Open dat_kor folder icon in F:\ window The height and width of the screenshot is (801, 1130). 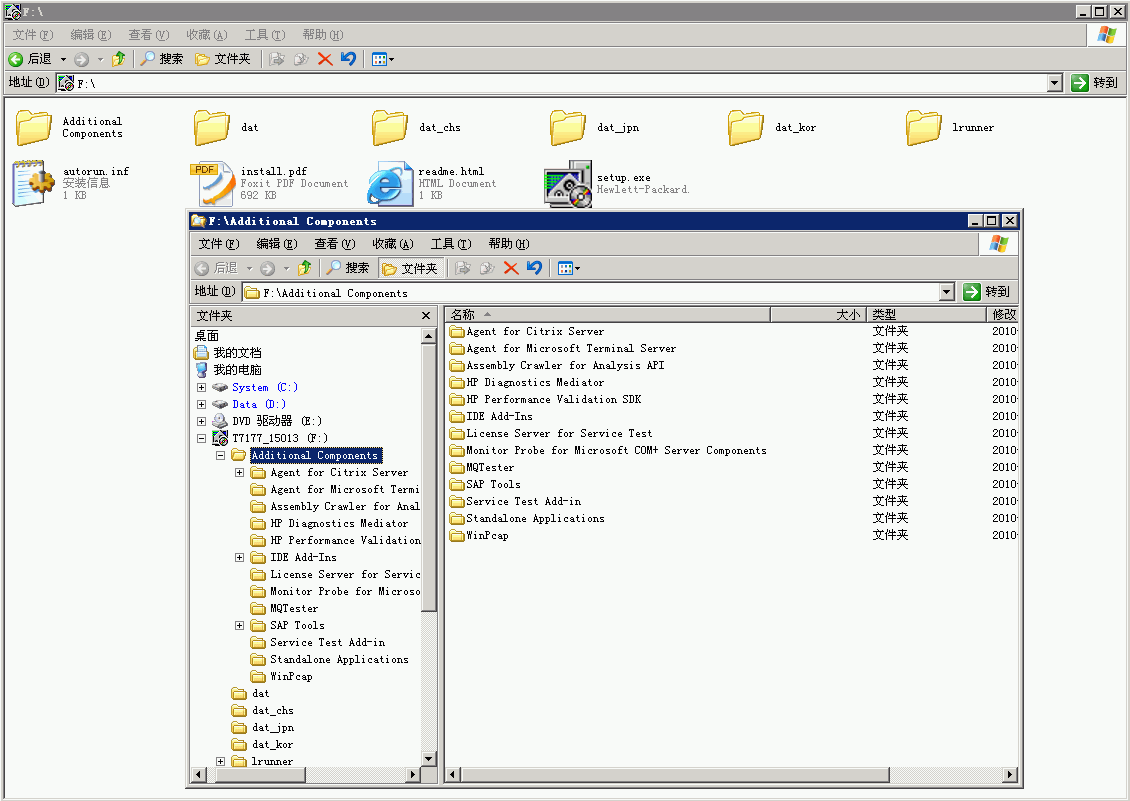point(746,128)
